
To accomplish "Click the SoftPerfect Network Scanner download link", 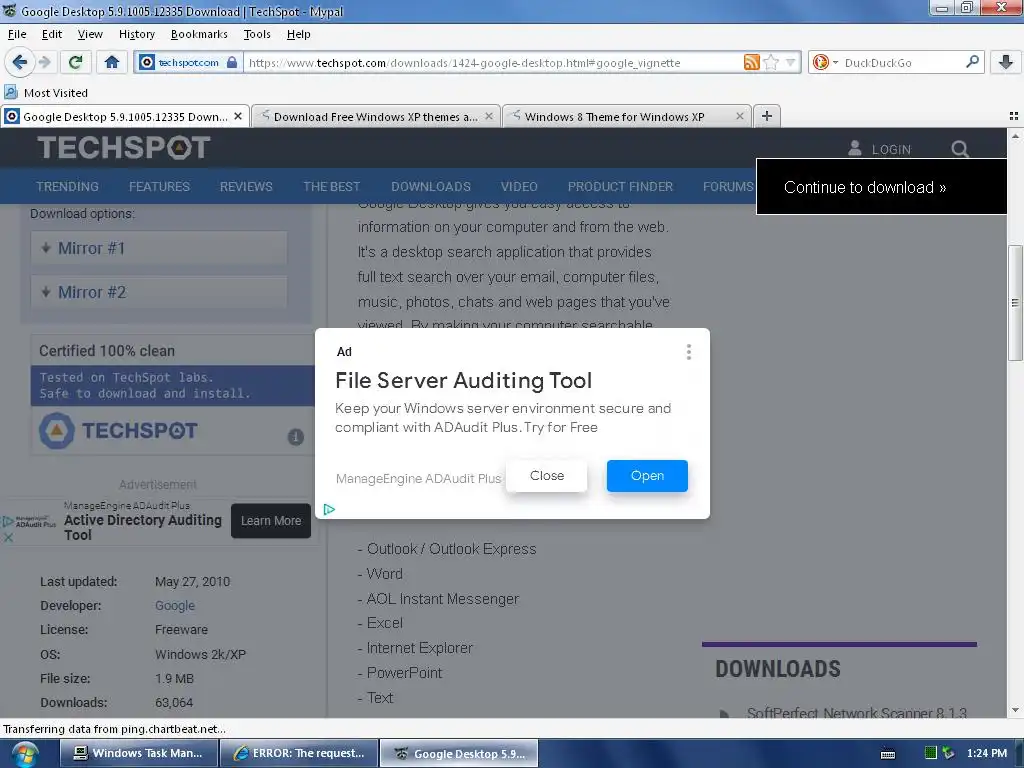I will click(x=856, y=712).
